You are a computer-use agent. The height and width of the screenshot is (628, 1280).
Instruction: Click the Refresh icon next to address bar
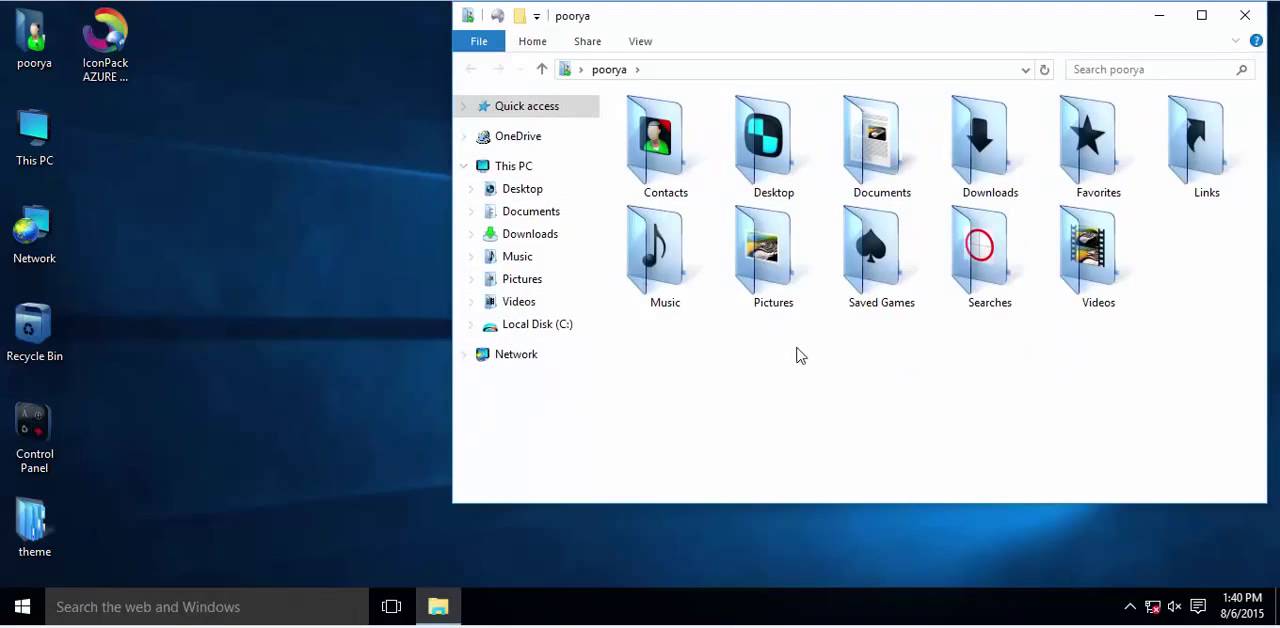tap(1044, 69)
